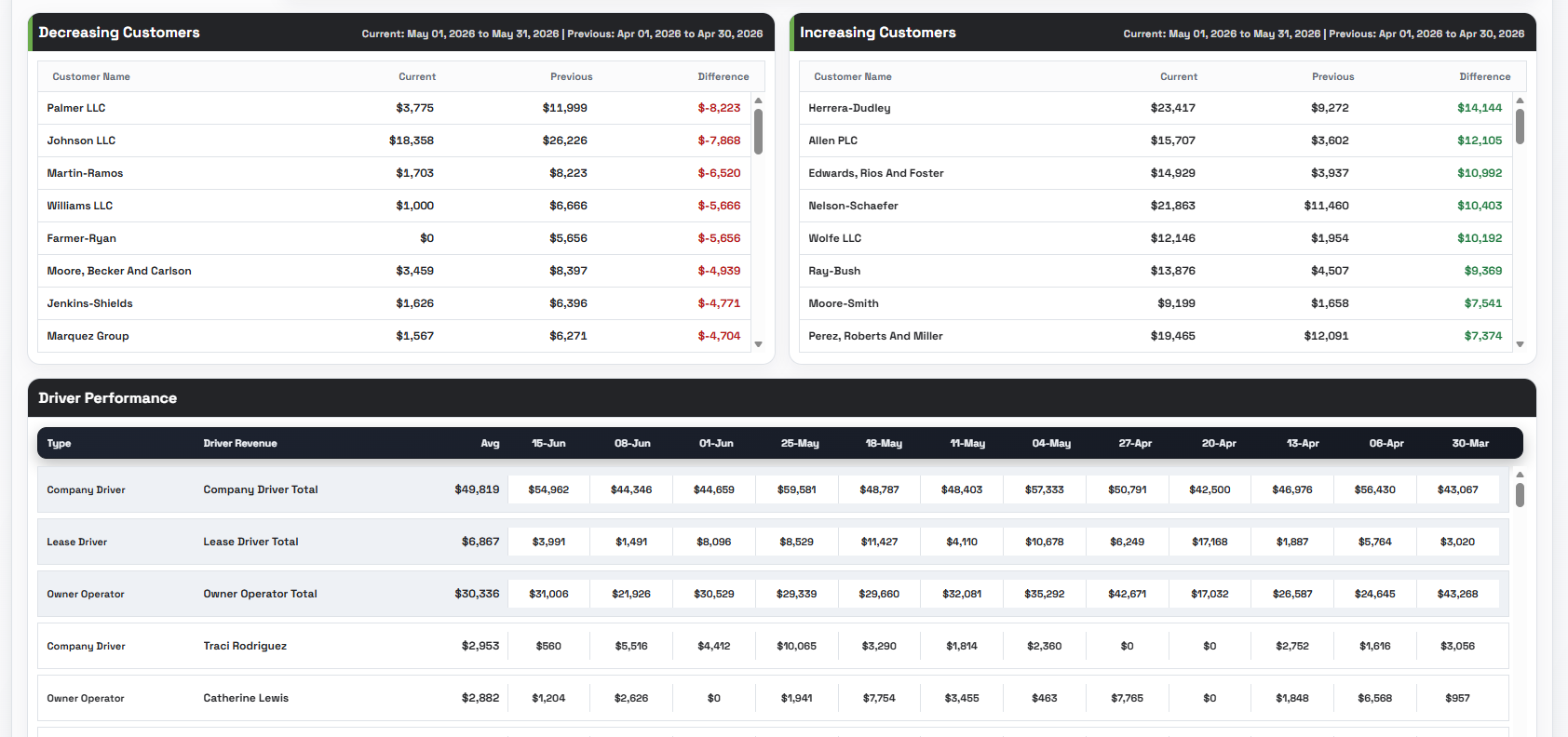Click the $-8,223 difference for Palmer LLC
The width and height of the screenshot is (1568, 737).
719,108
